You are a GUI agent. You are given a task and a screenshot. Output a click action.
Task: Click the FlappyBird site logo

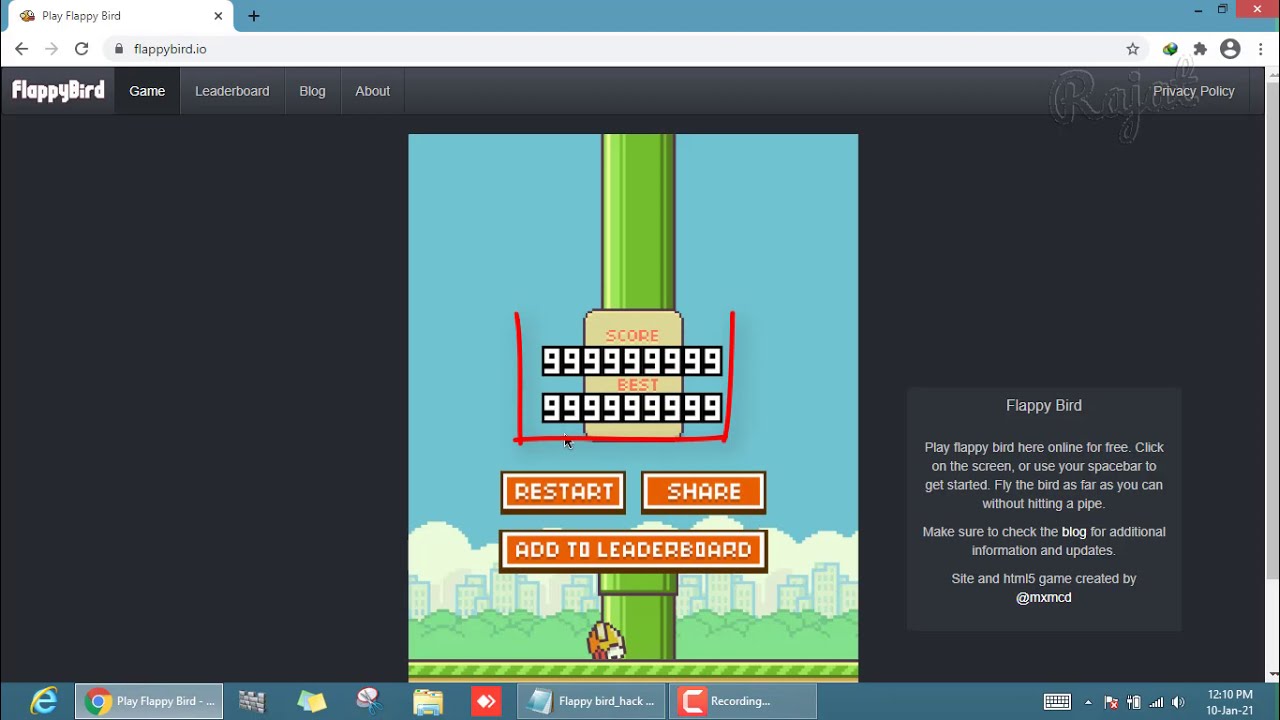pyautogui.click(x=58, y=91)
